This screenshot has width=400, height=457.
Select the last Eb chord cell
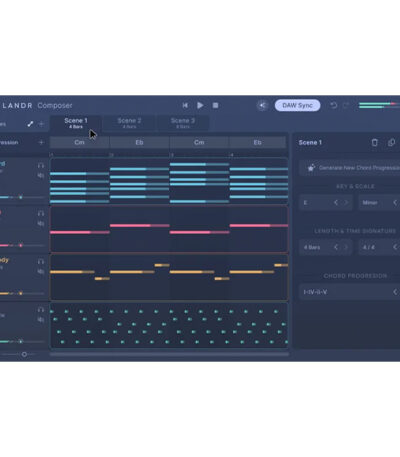pos(257,142)
